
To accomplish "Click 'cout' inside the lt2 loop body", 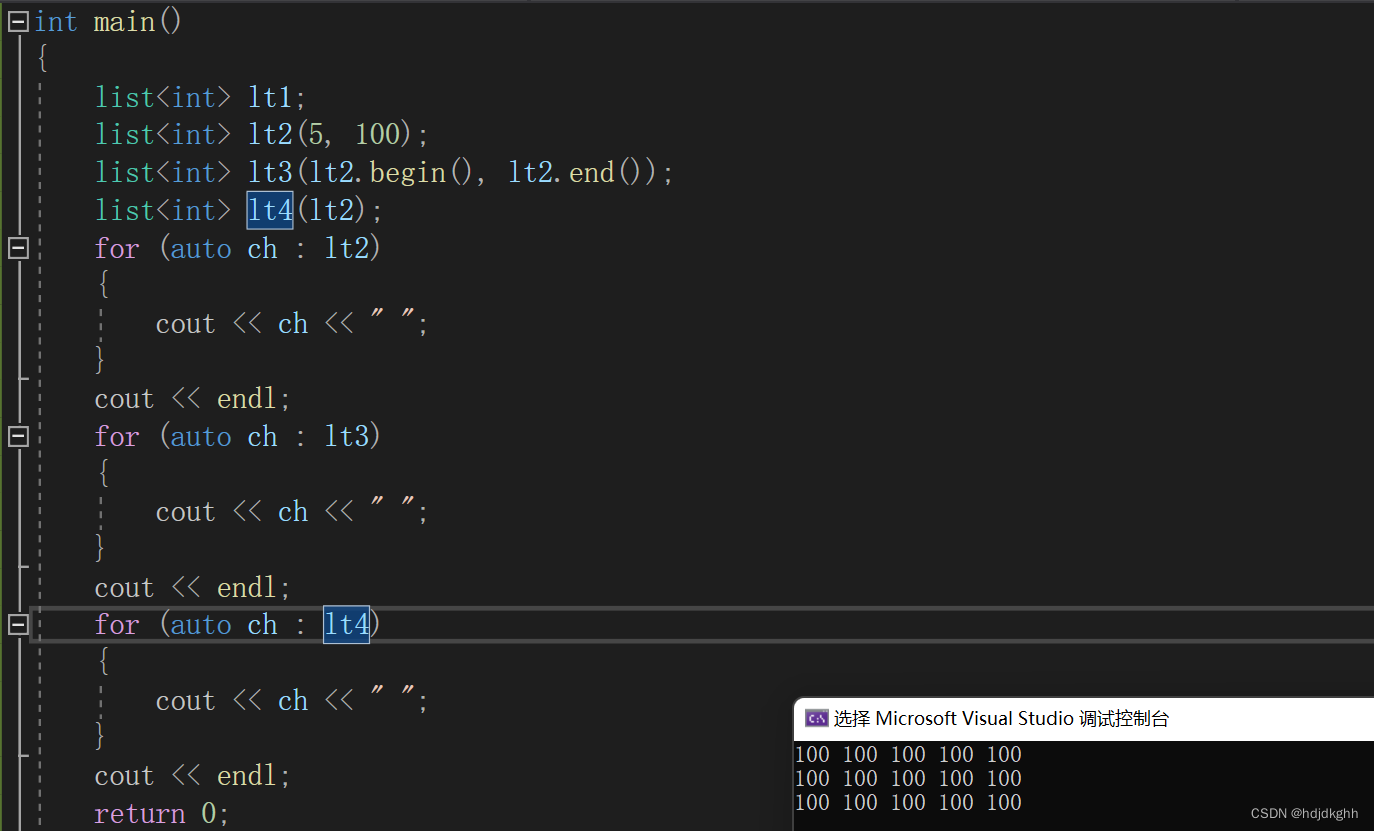I will 185,323.
